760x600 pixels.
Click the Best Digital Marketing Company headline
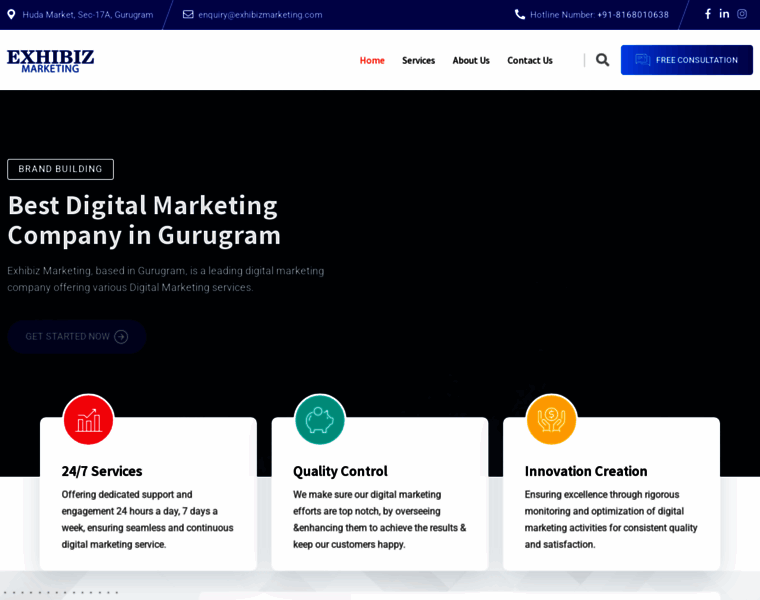144,221
